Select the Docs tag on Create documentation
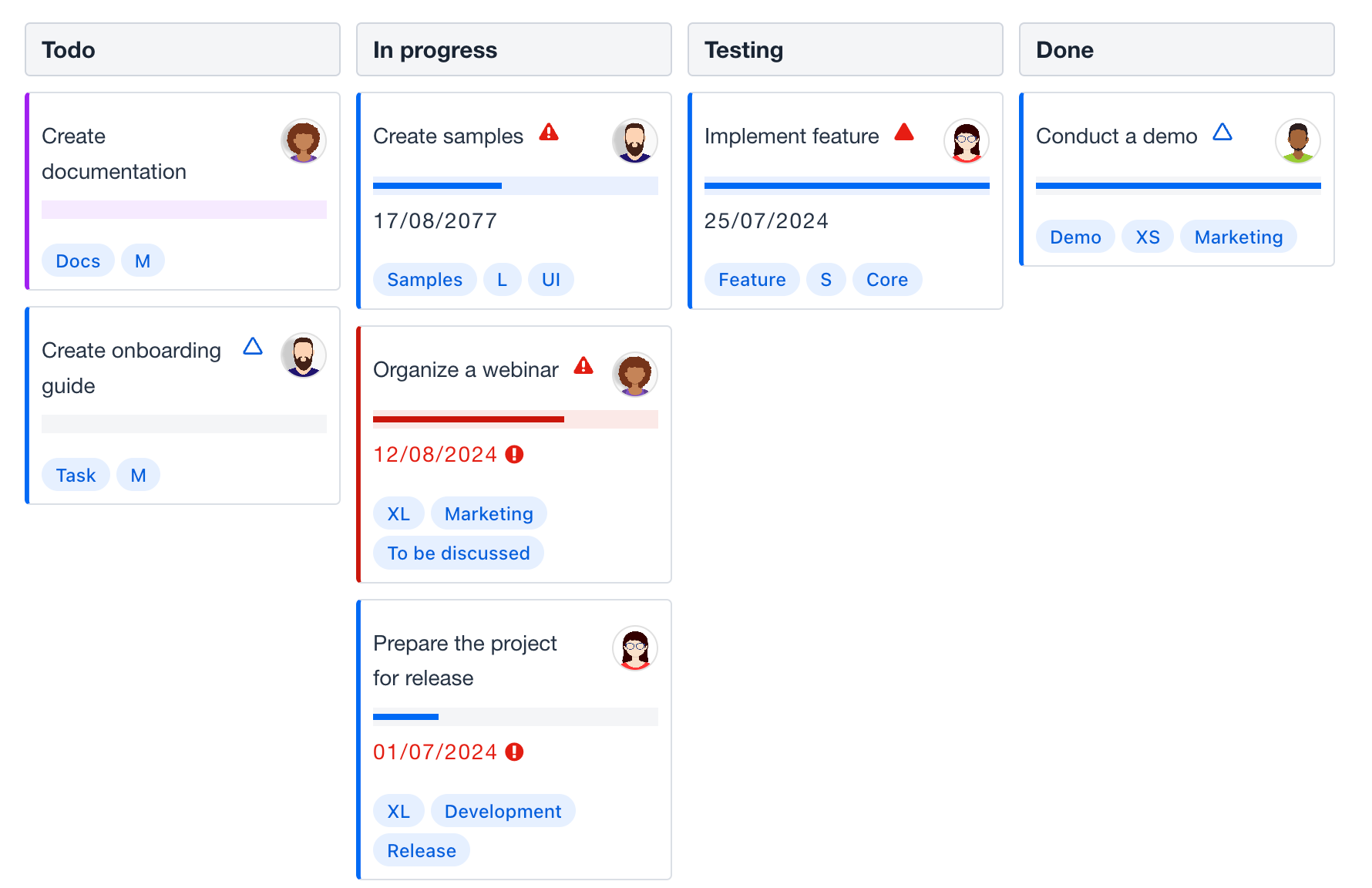Viewport: 1372px width, 888px height. (x=77, y=260)
